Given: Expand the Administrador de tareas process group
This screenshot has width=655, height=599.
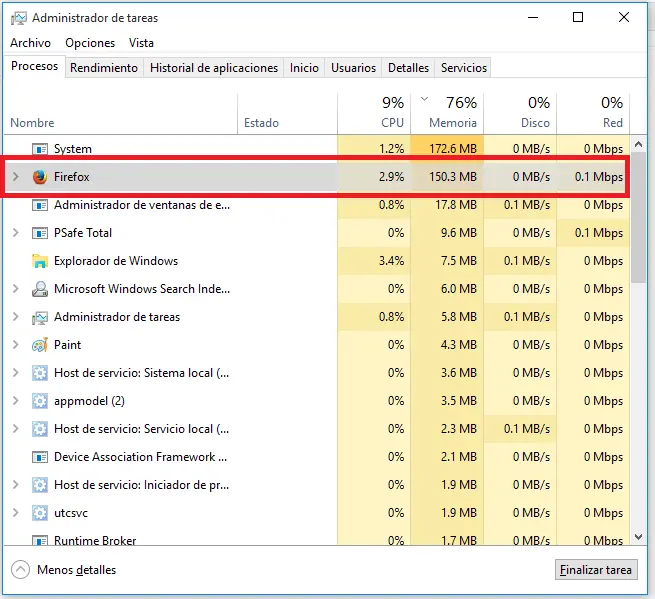Looking at the screenshot, I should [x=16, y=317].
